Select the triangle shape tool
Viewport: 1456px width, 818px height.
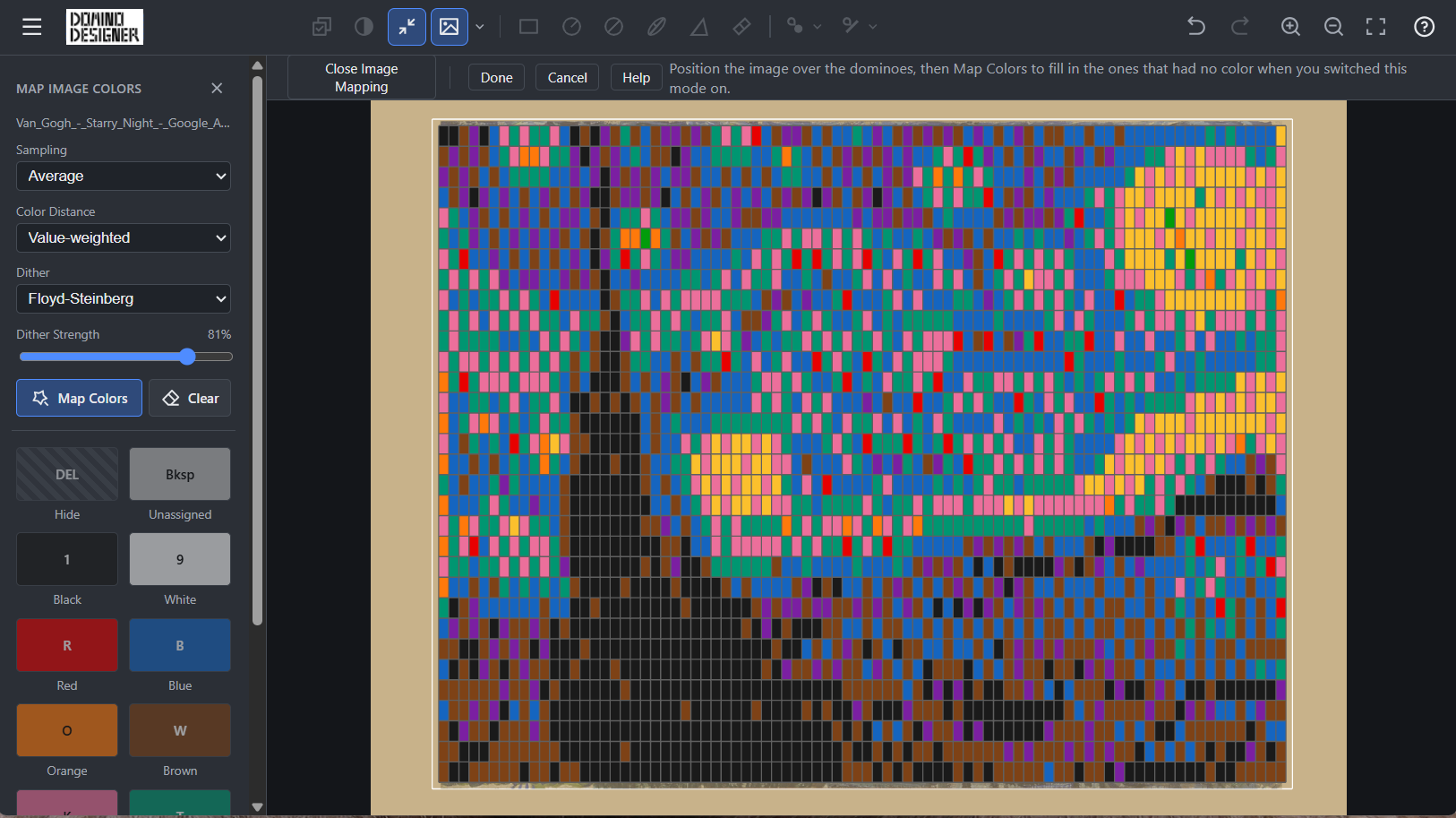coord(699,27)
